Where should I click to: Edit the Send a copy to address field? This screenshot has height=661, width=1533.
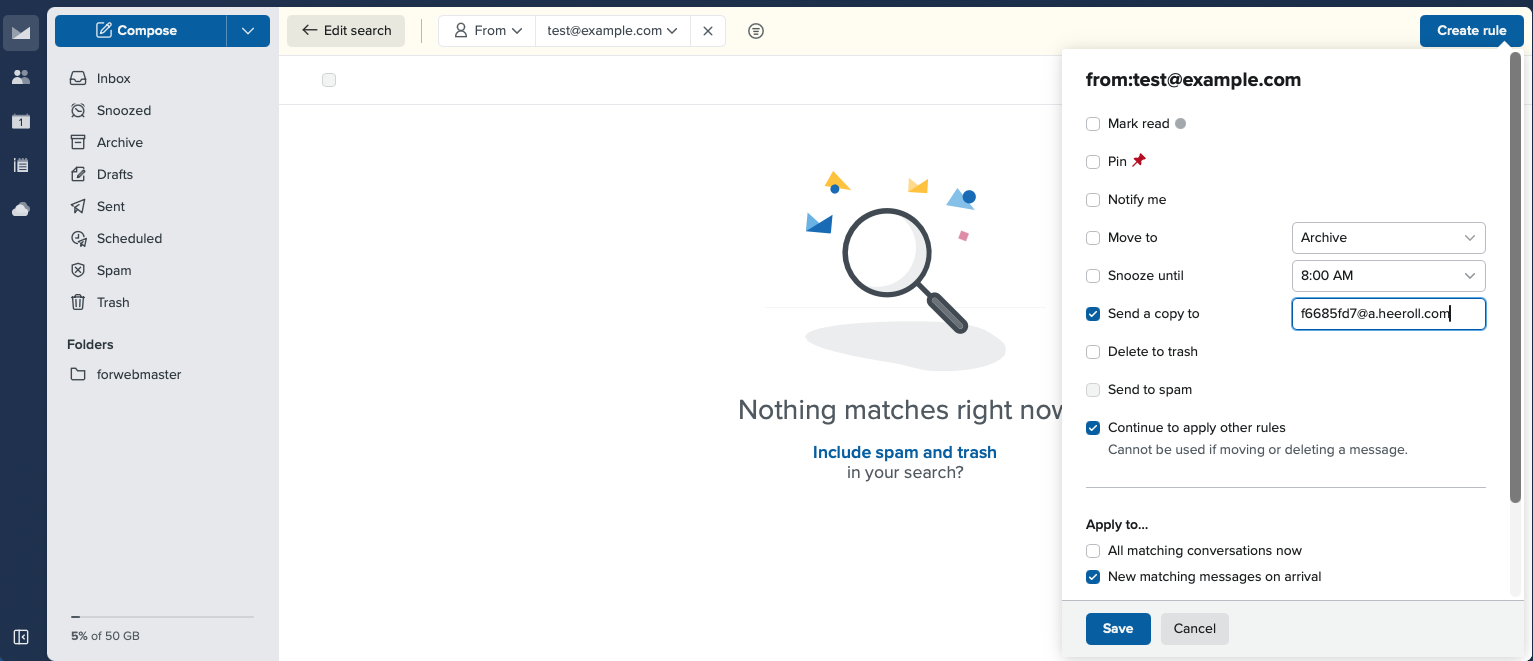pos(1388,313)
